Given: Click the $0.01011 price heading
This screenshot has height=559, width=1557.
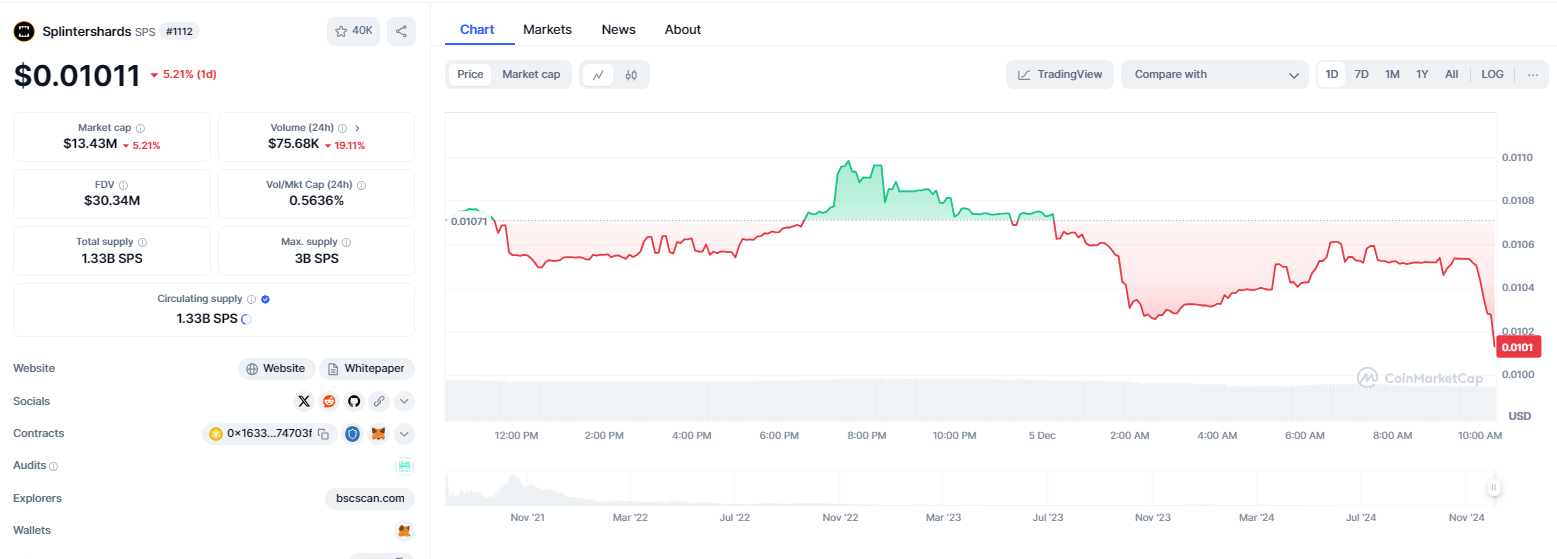Looking at the screenshot, I should (76, 76).
